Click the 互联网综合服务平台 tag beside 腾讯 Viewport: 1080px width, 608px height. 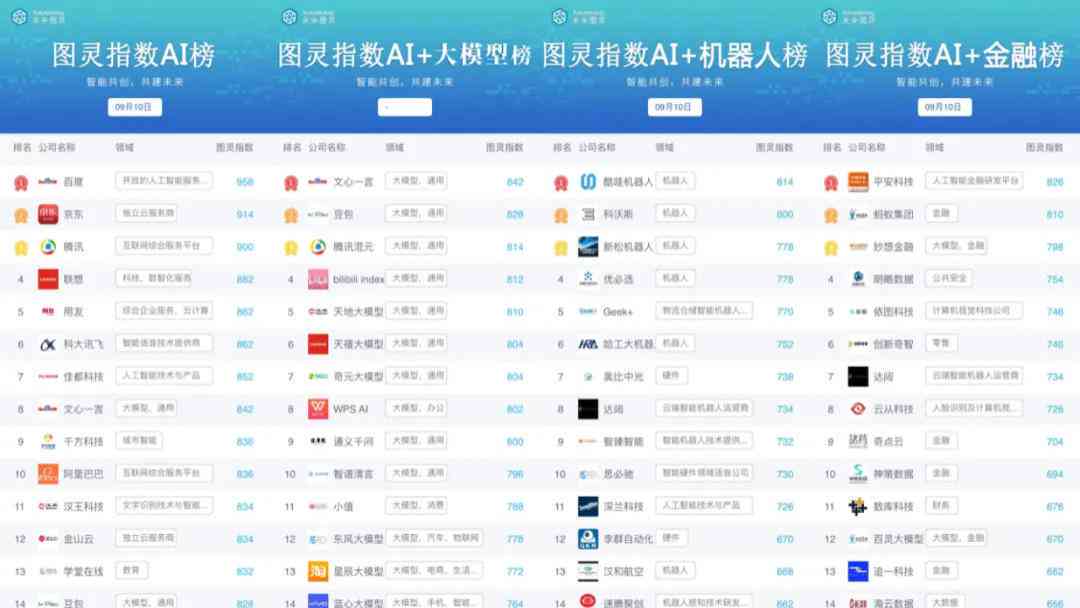(164, 246)
